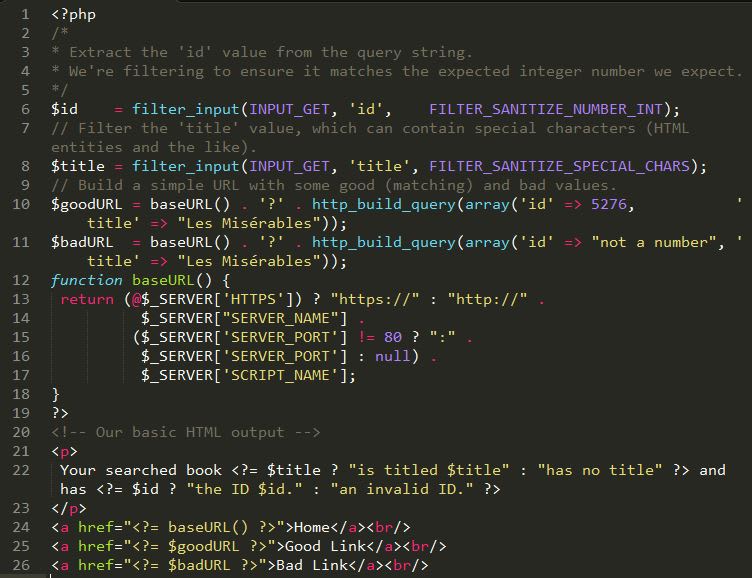Click line number 1 in the gutter
Viewport: 752px width, 578px height.
pos(25,14)
